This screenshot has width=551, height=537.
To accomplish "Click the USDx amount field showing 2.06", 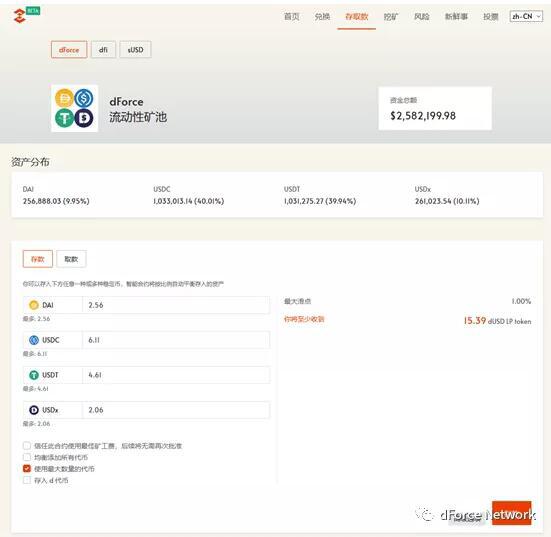I will tap(176, 410).
